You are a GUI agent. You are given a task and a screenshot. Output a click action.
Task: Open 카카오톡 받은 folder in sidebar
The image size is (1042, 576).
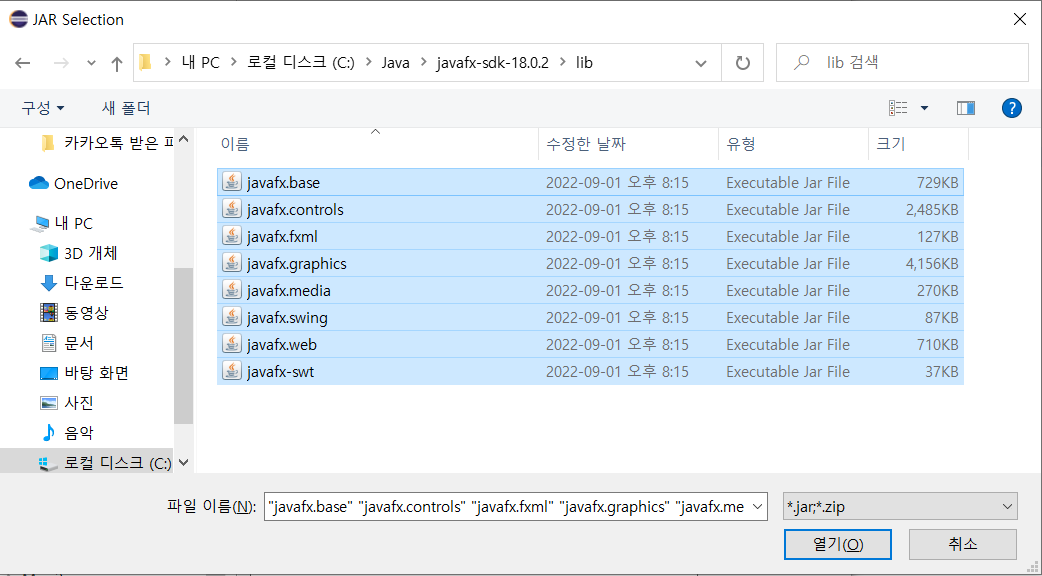(106, 142)
